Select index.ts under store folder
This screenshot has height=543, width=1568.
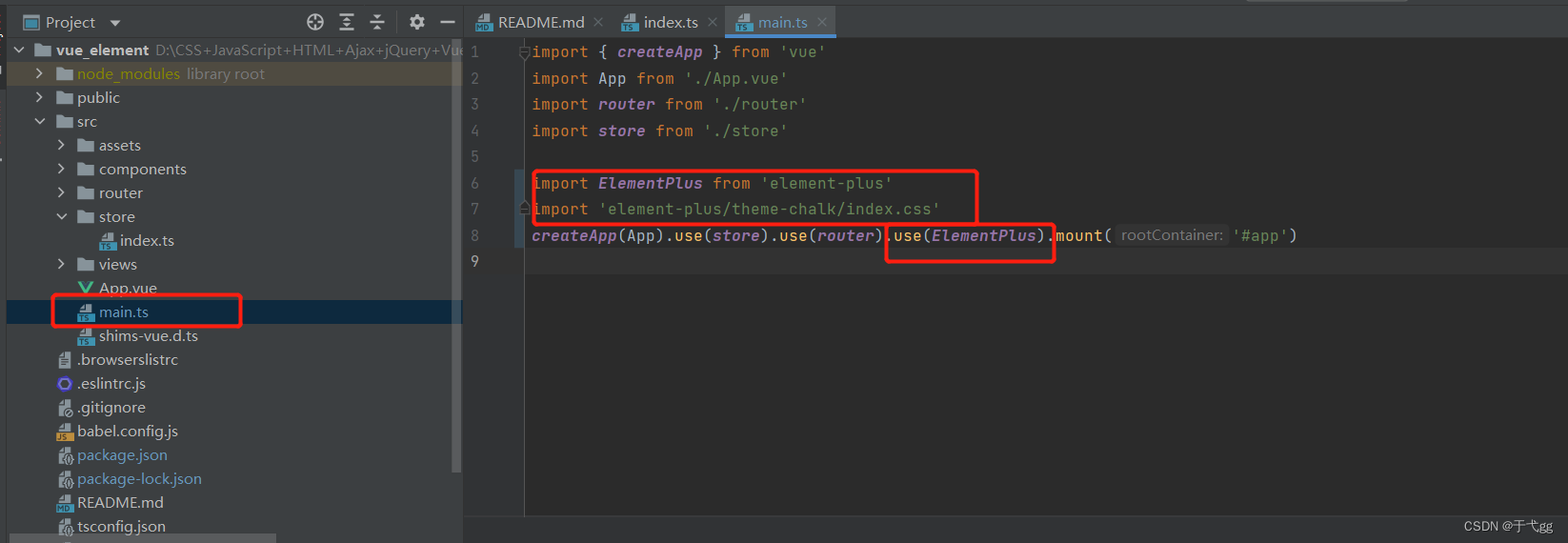coord(234,240)
